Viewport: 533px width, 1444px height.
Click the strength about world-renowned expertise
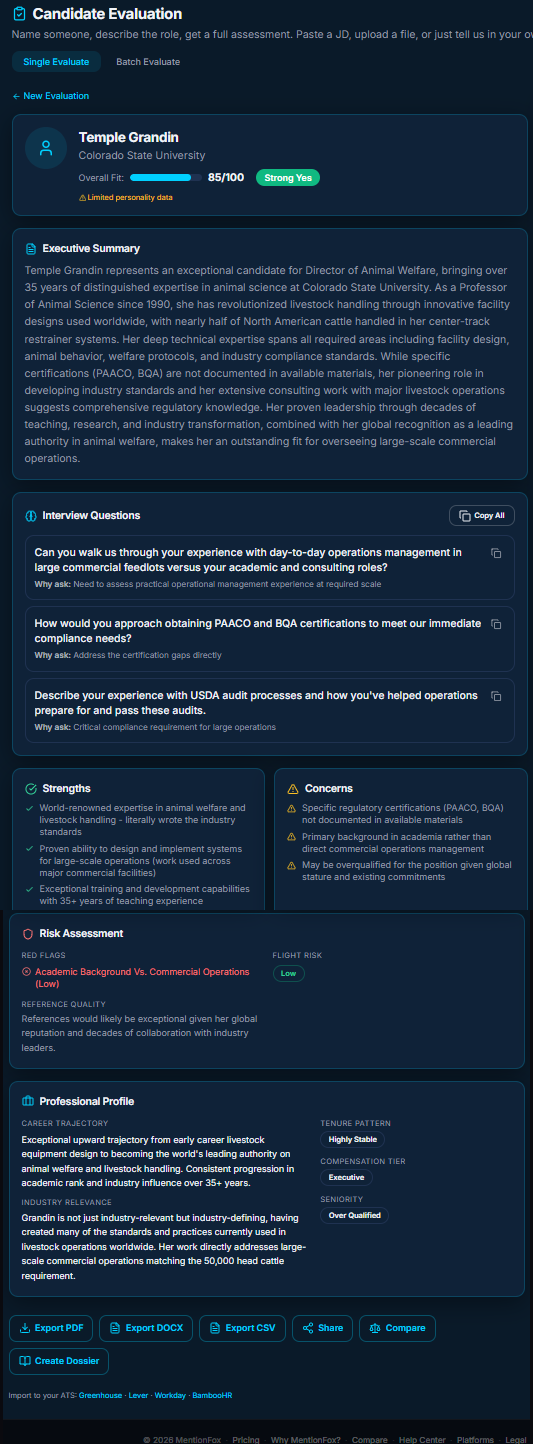(142, 820)
